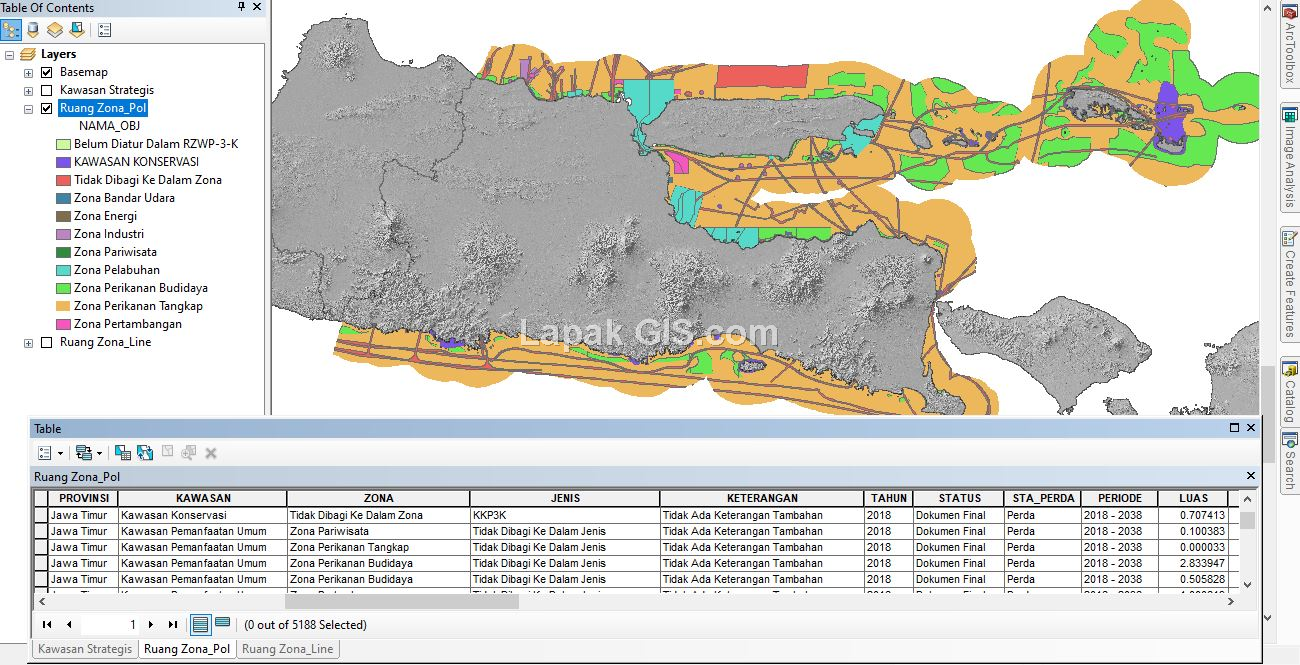Open the Kawasan Strategis table tab
Screen dimensions: 1300x665
coord(84,648)
